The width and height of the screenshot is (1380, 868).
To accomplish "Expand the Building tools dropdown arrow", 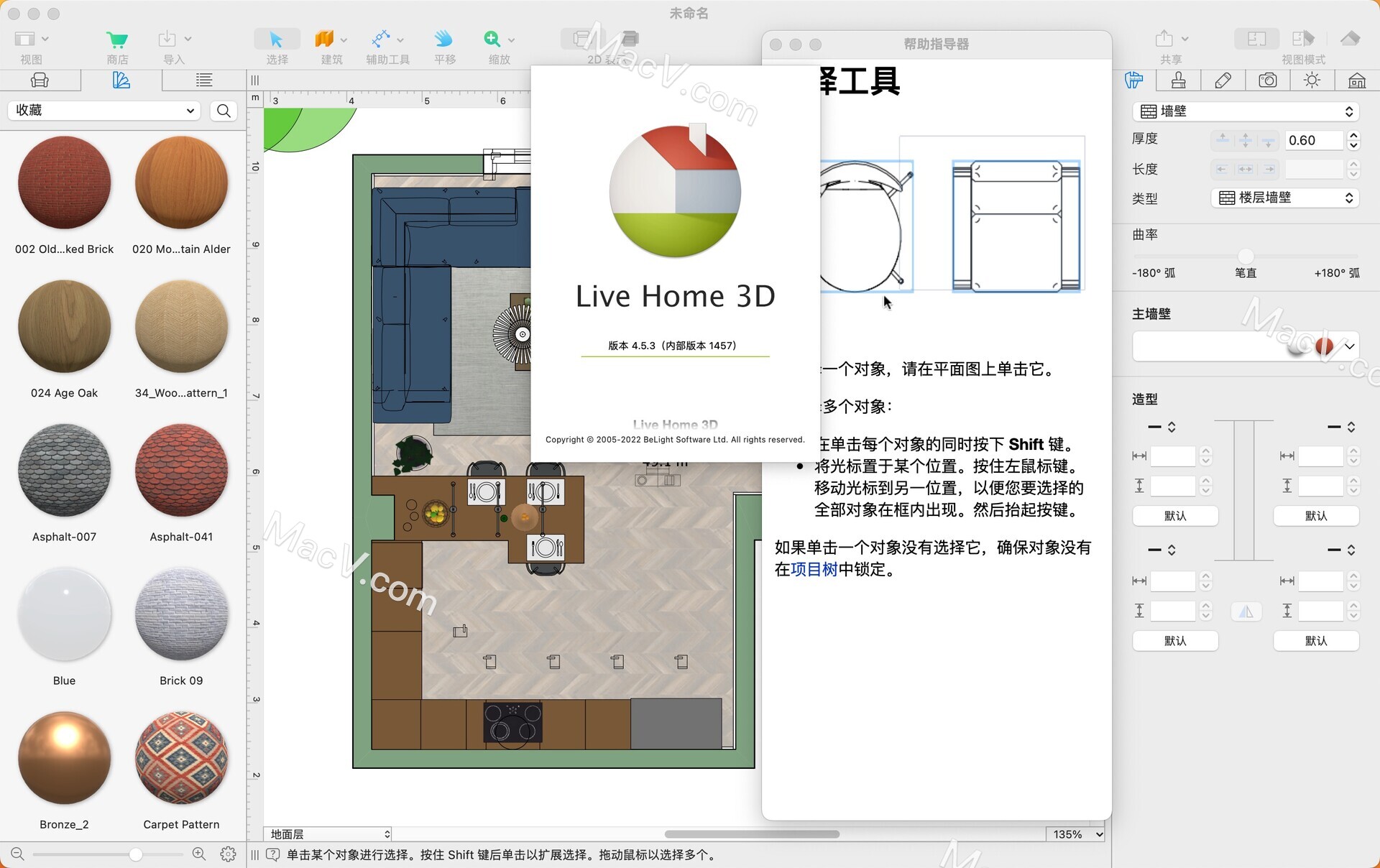I will (344, 40).
